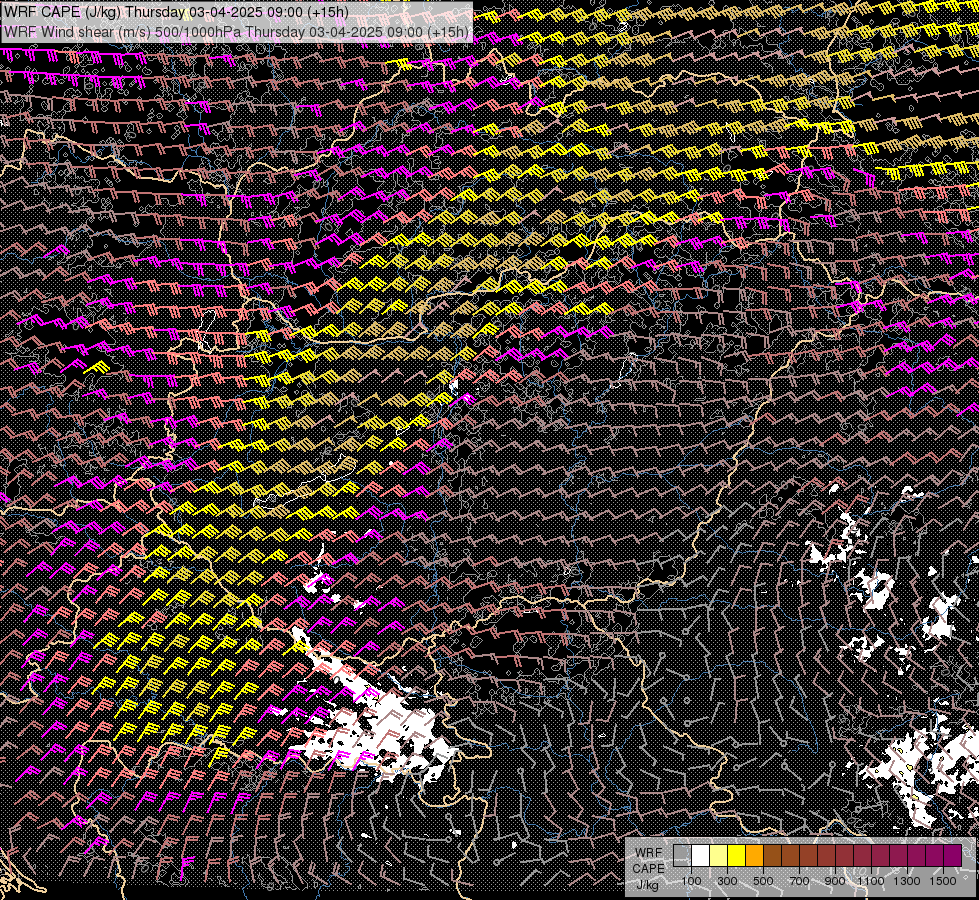This screenshot has width=979, height=900.
Task: Click the legend label 1300
Action: pos(907,881)
